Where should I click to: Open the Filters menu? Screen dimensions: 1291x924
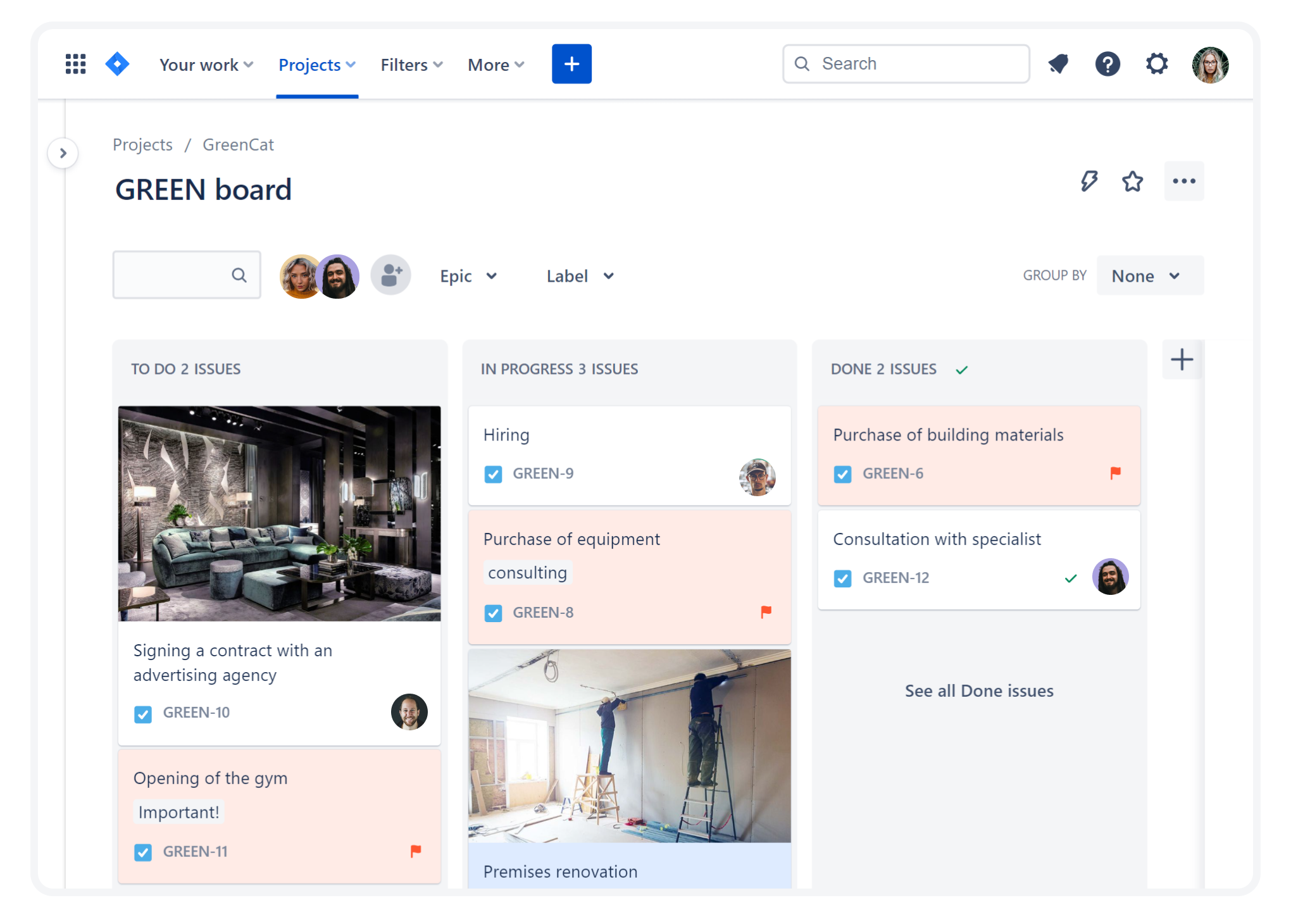pyautogui.click(x=411, y=65)
